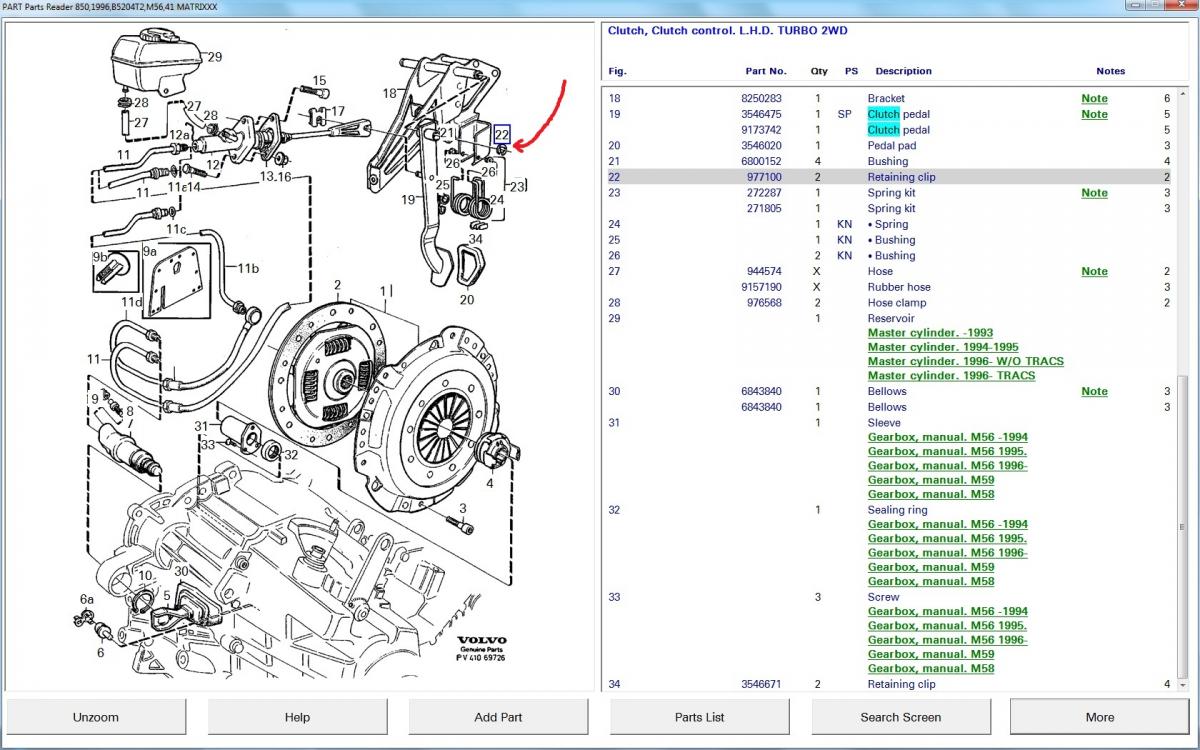Click parts list scrollbar down arrow

pos(1184,684)
